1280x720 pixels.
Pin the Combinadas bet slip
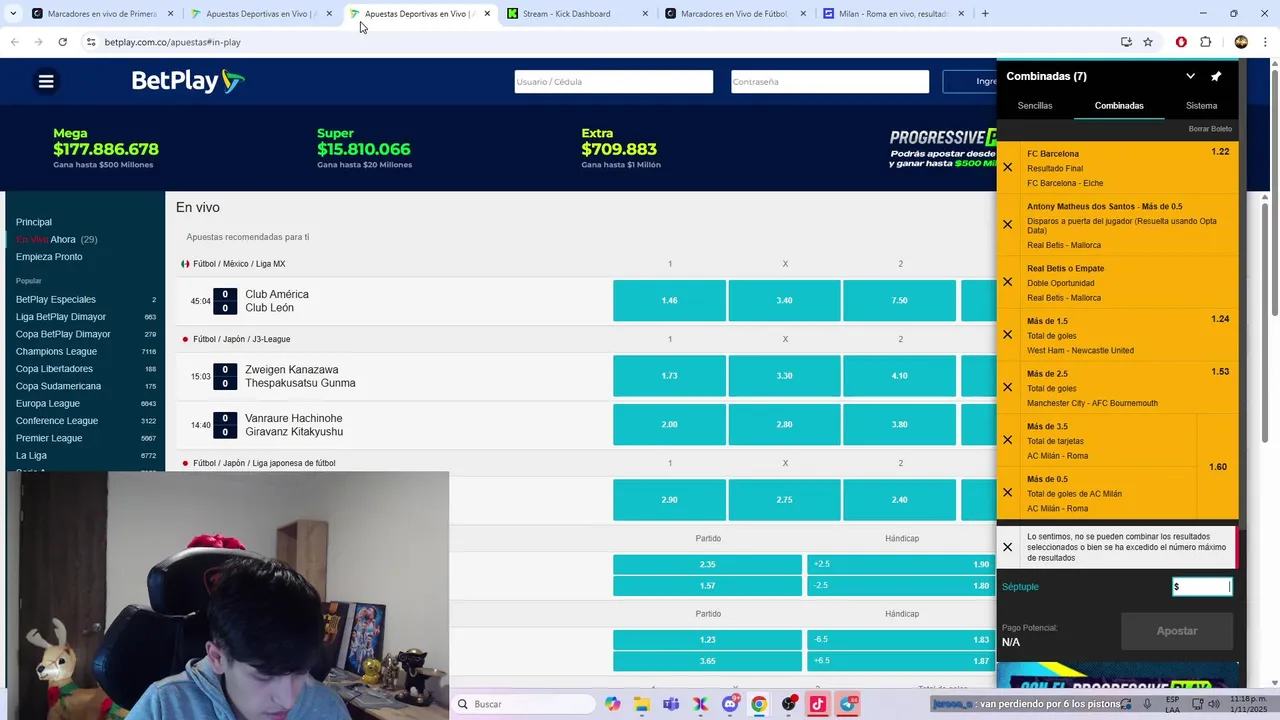[x=1216, y=76]
